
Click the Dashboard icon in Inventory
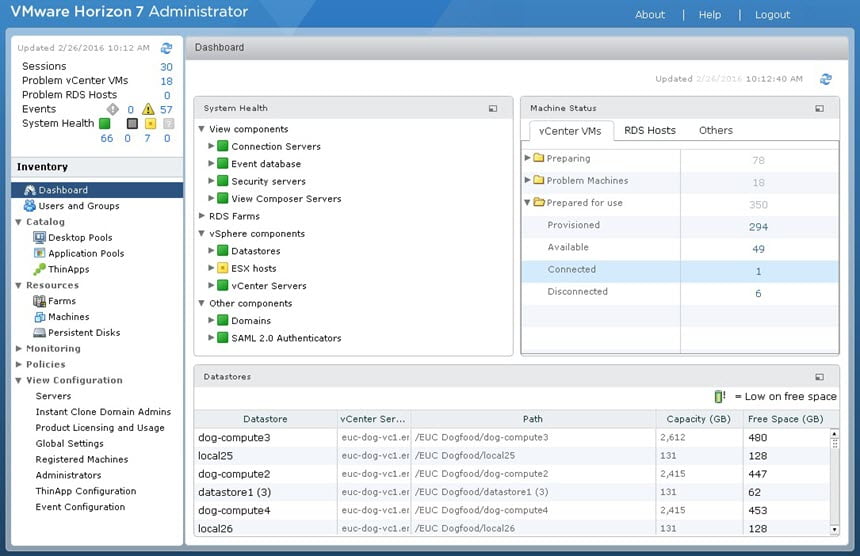(x=30, y=190)
